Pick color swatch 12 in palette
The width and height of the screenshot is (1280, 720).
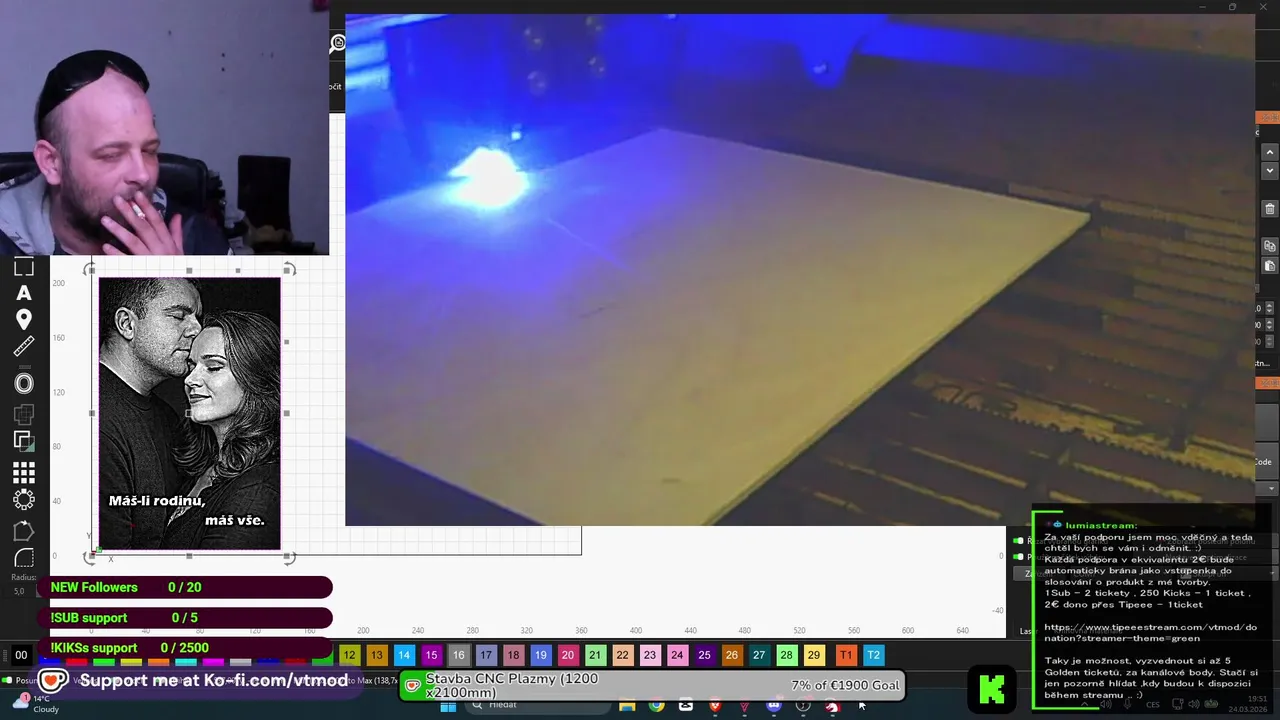(349, 655)
